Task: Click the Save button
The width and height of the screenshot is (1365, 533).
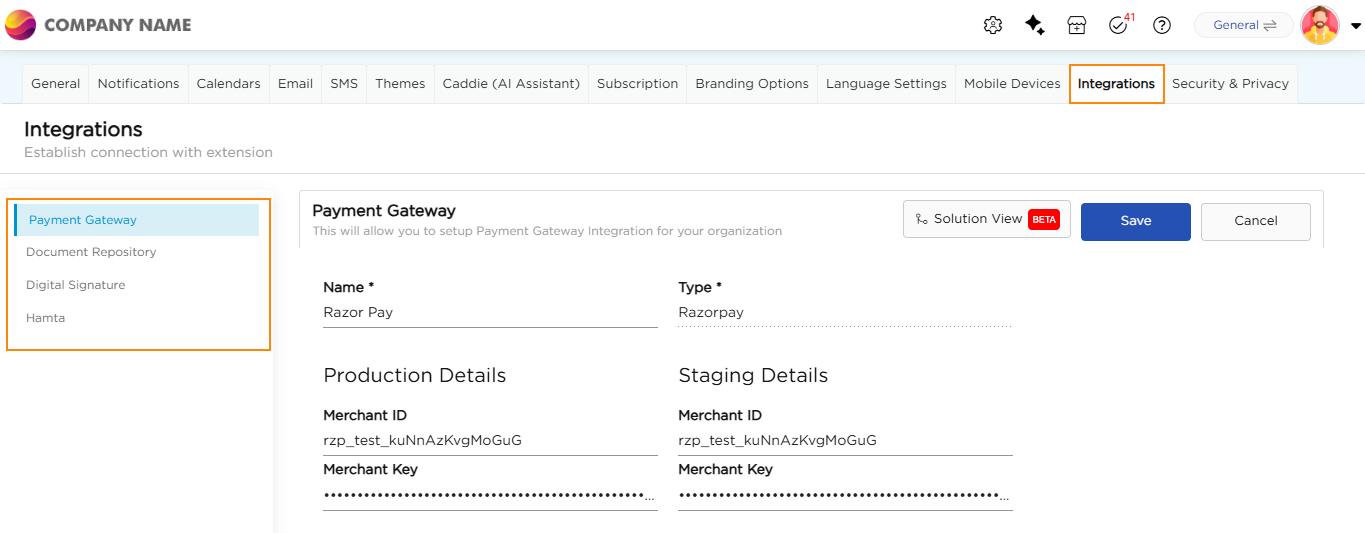Action: (x=1135, y=221)
